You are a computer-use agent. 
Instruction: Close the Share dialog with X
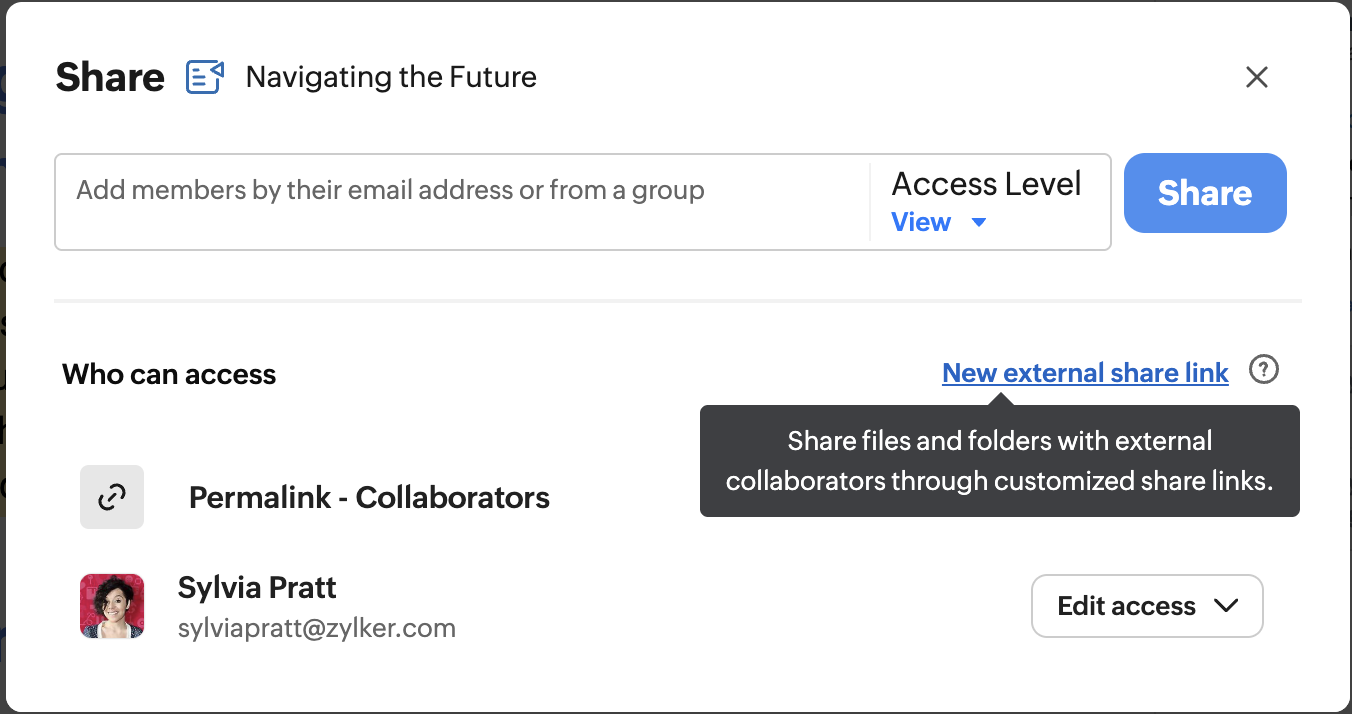click(1256, 77)
